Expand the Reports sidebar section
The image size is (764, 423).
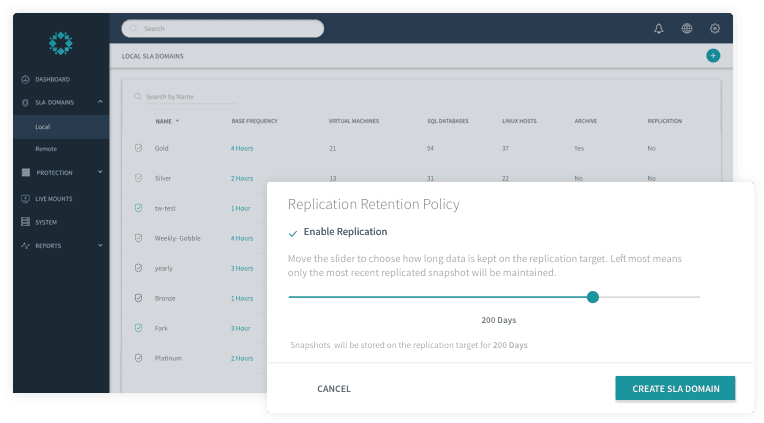pyautogui.click(x=100, y=245)
